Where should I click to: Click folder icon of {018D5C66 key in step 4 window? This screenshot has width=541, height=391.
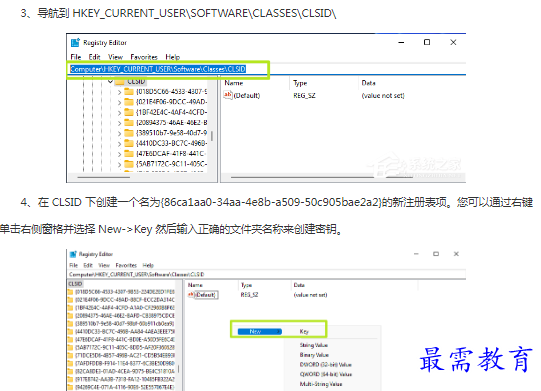click(x=71, y=292)
